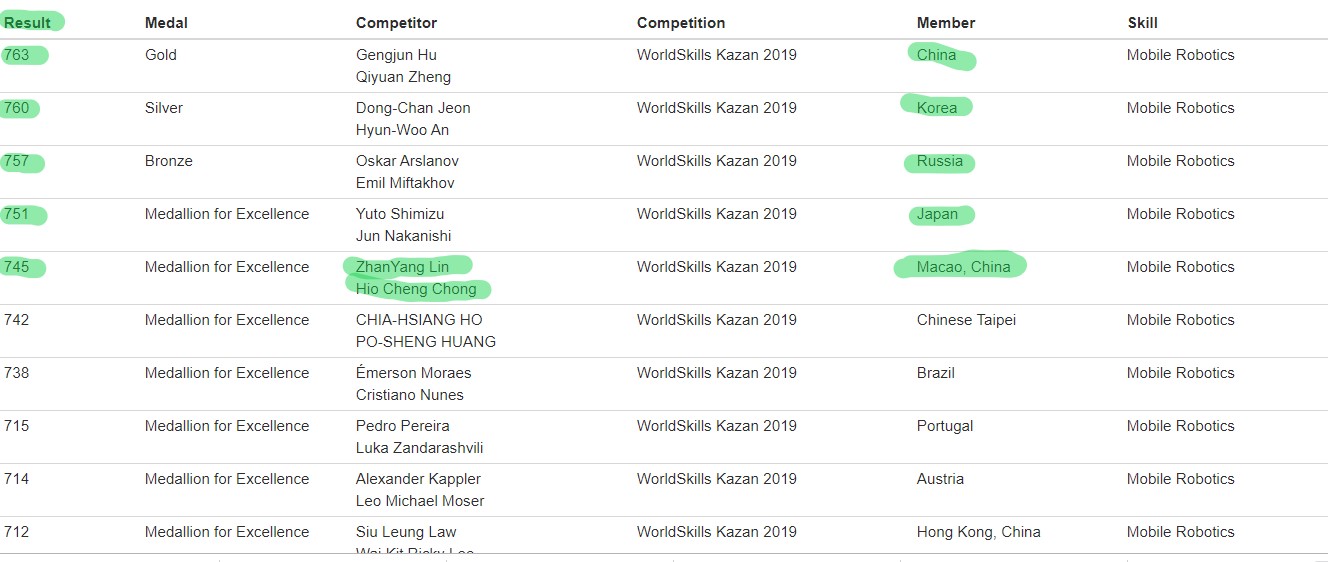The image size is (1328, 562).
Task: Click the Hong Kong, China member entry
Action: 978,532
